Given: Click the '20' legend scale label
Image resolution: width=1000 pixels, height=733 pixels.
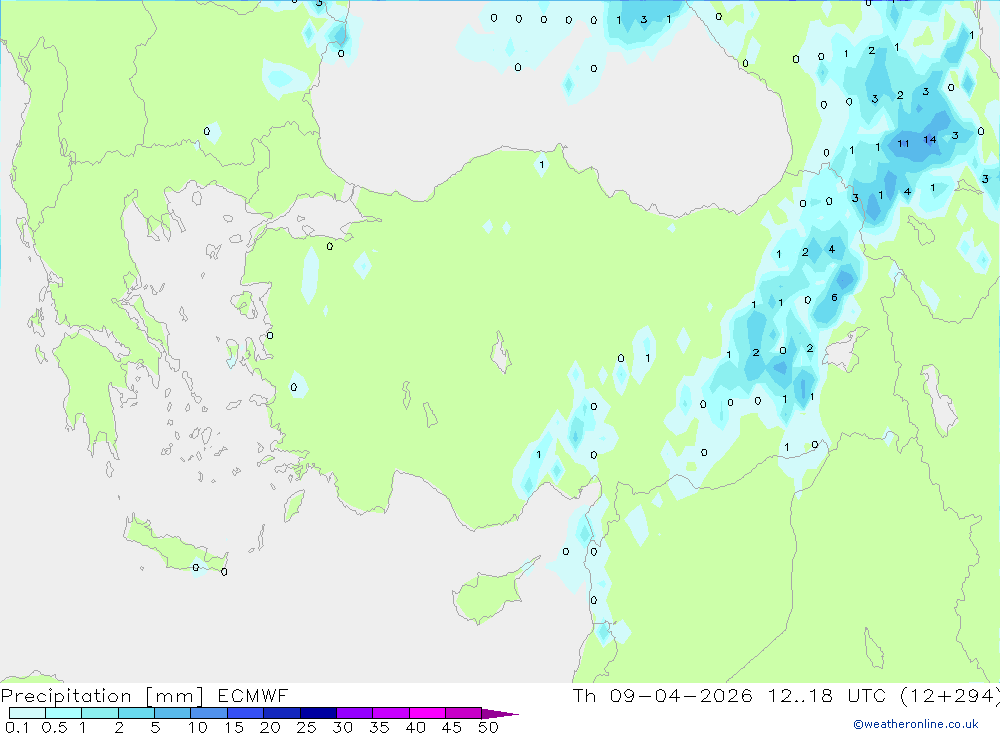Looking at the screenshot, I should [270, 727].
